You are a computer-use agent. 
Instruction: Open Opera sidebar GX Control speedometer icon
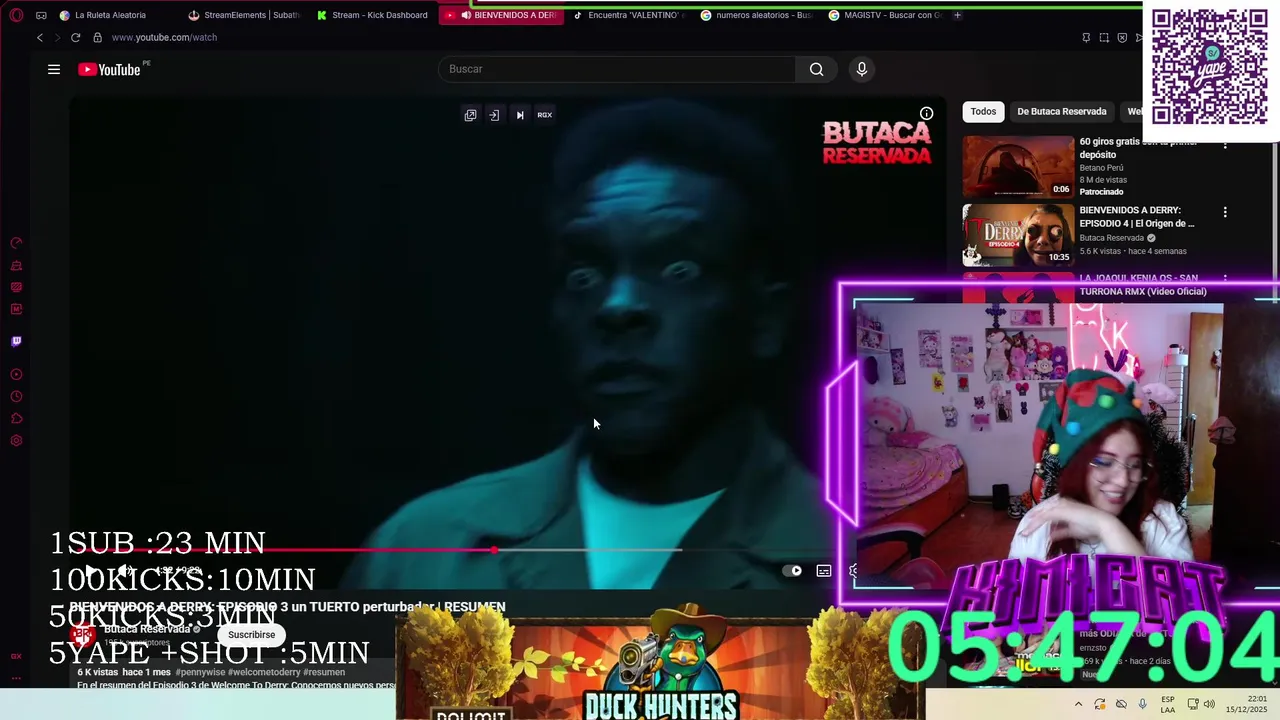16,243
